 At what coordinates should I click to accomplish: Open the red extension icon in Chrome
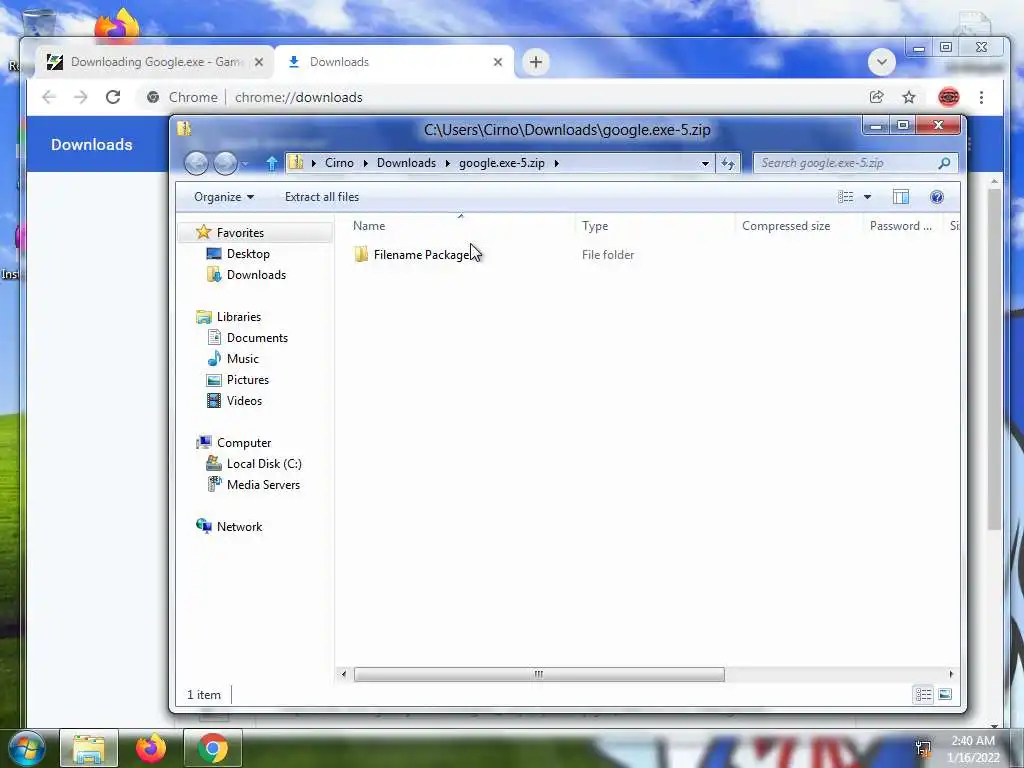point(948,97)
